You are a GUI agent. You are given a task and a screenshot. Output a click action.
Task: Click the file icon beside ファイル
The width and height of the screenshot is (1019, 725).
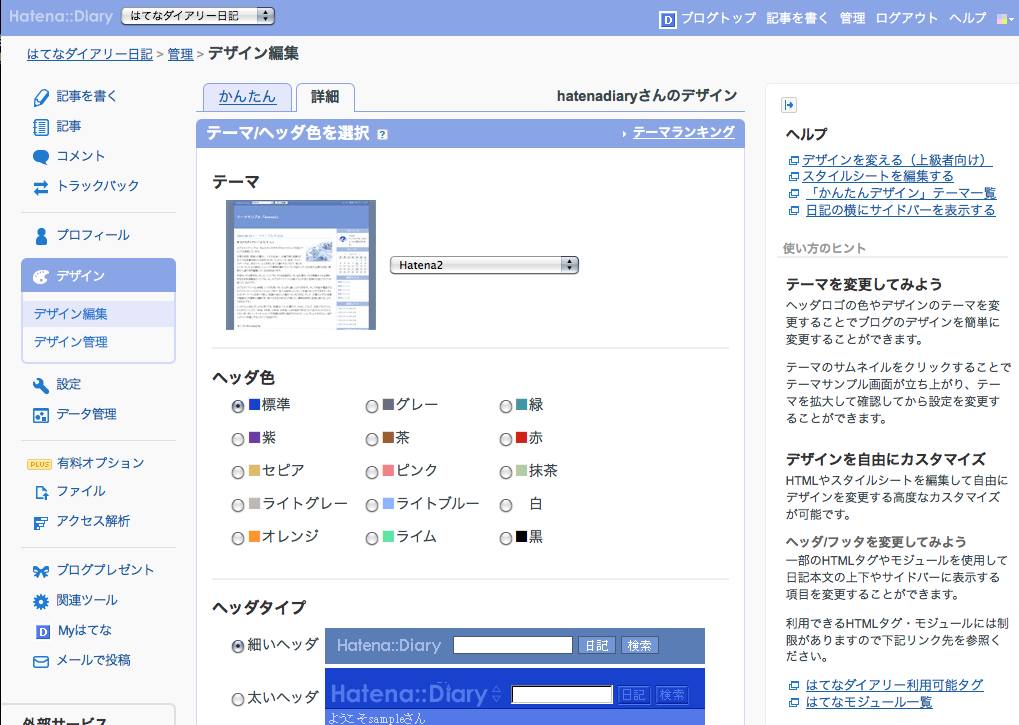point(41,492)
